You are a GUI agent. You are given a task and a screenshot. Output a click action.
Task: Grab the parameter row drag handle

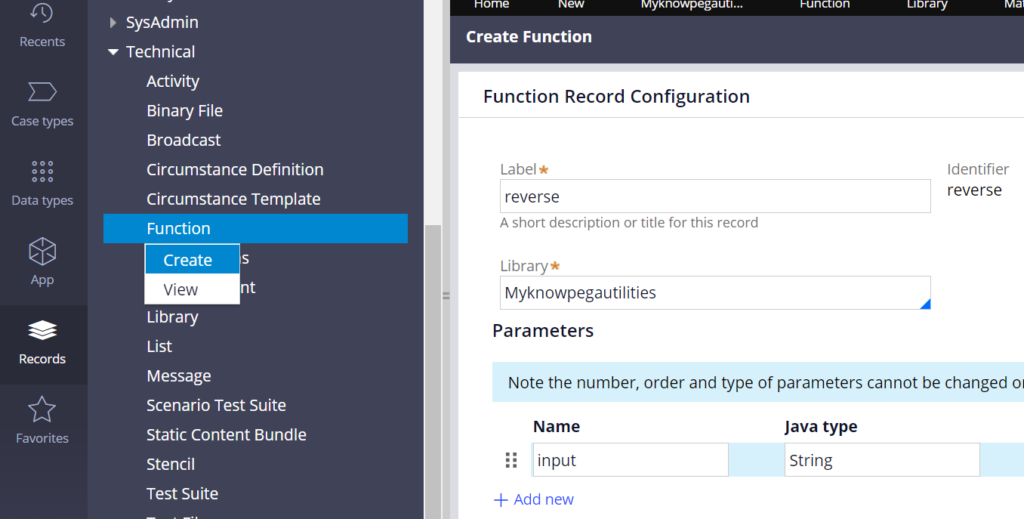[x=511, y=460]
